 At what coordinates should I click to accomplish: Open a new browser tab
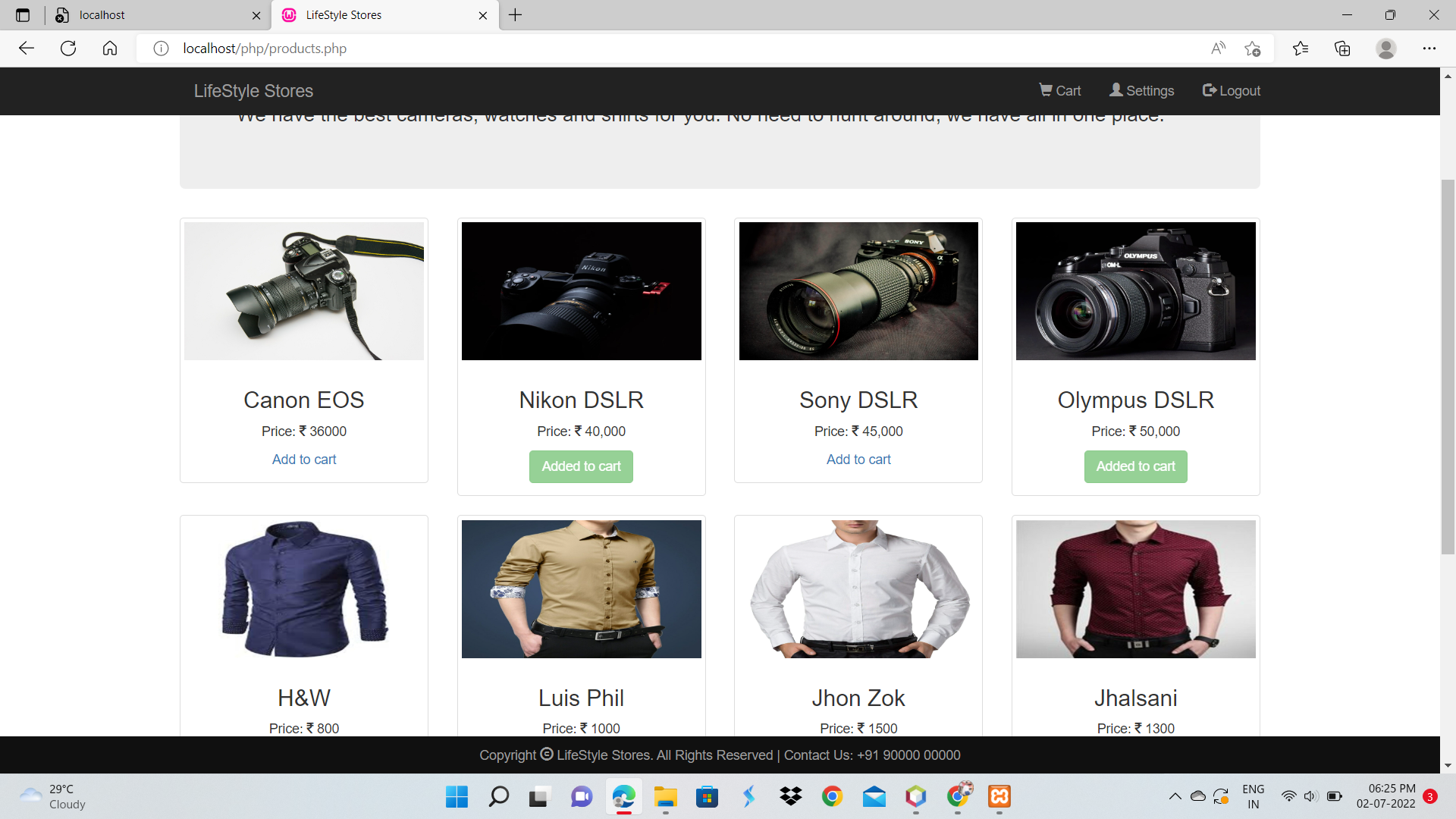[x=516, y=15]
